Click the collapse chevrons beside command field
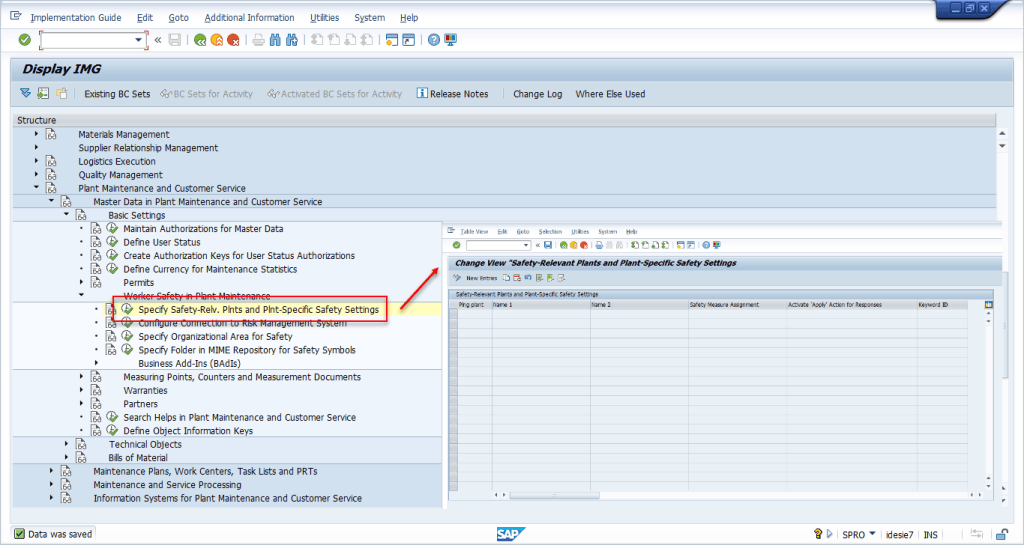 [157, 40]
